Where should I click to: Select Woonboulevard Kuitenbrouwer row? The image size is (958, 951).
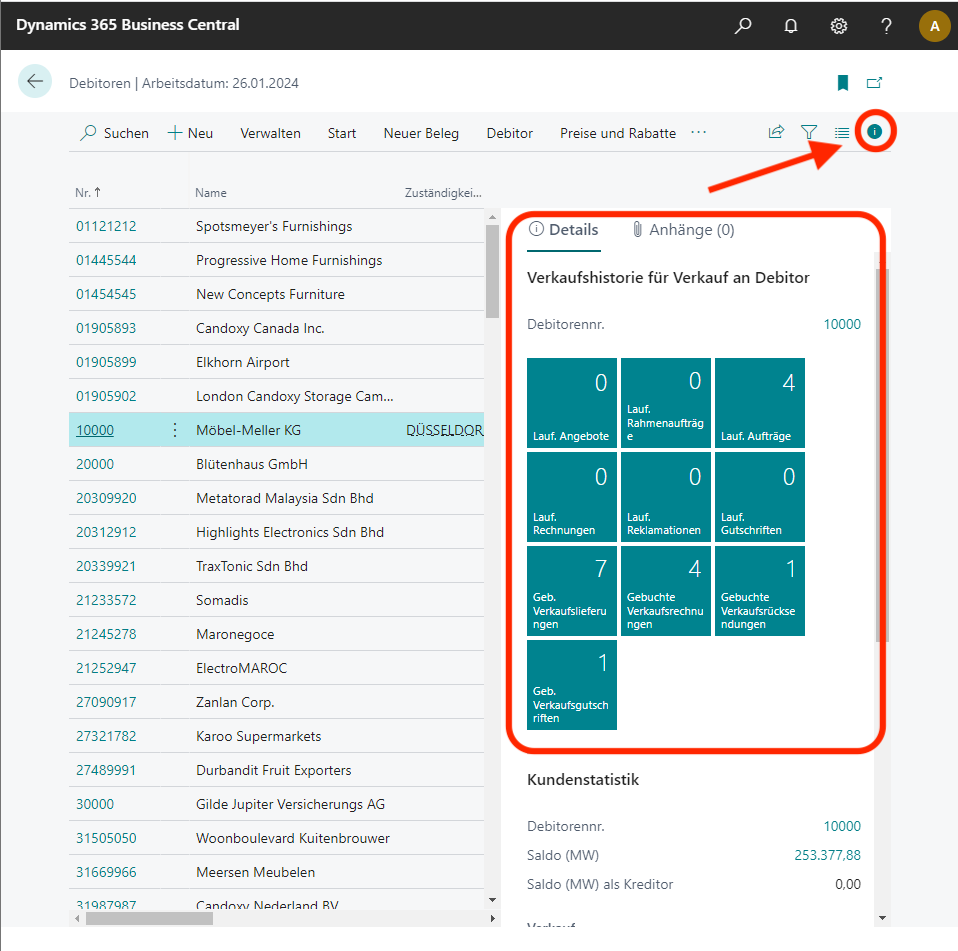coord(276,838)
